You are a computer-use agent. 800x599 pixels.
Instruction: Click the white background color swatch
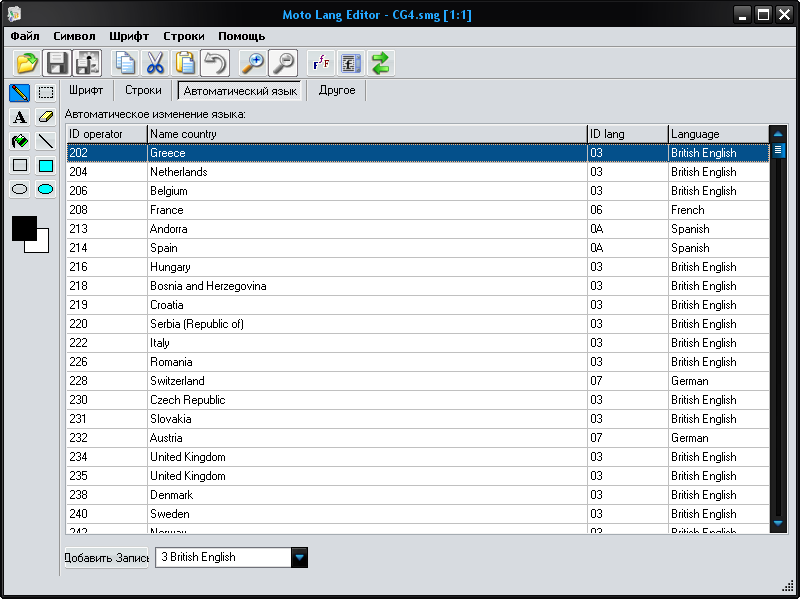coord(43,247)
